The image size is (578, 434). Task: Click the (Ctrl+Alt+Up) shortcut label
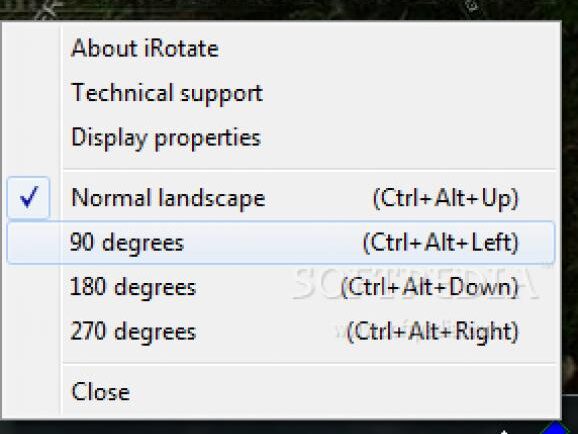click(x=446, y=199)
